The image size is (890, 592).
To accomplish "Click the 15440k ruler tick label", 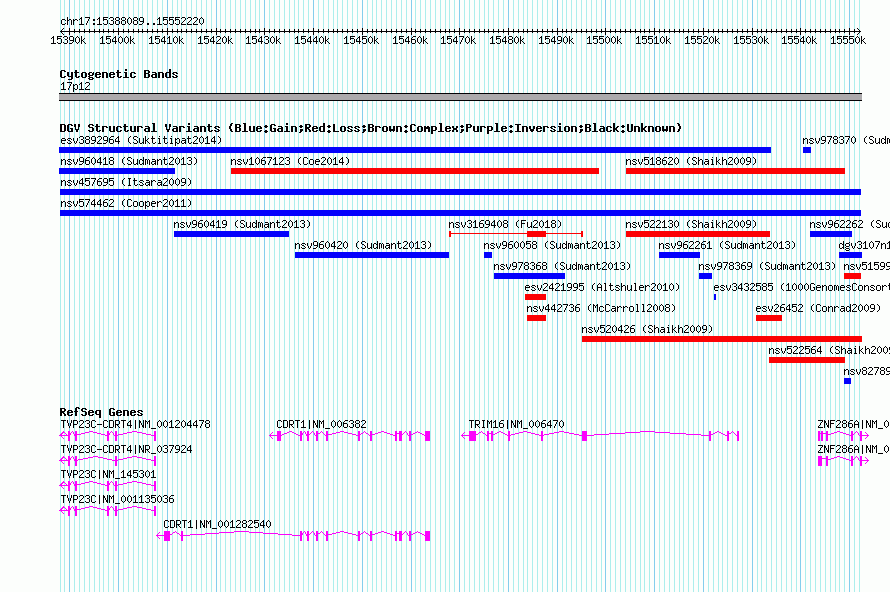I will pos(312,40).
